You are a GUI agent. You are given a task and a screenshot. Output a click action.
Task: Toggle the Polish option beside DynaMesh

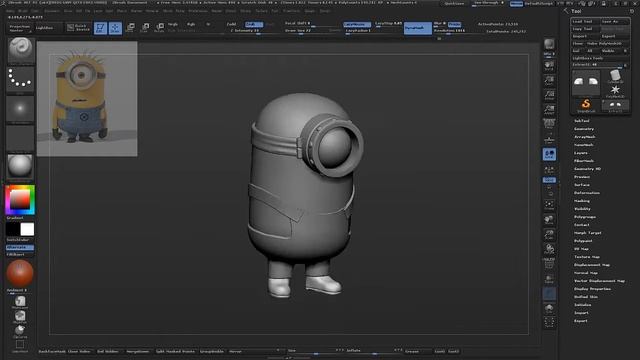tap(454, 24)
